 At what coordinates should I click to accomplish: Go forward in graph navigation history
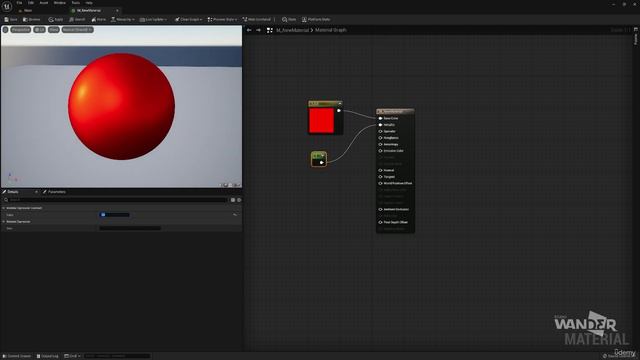258,30
